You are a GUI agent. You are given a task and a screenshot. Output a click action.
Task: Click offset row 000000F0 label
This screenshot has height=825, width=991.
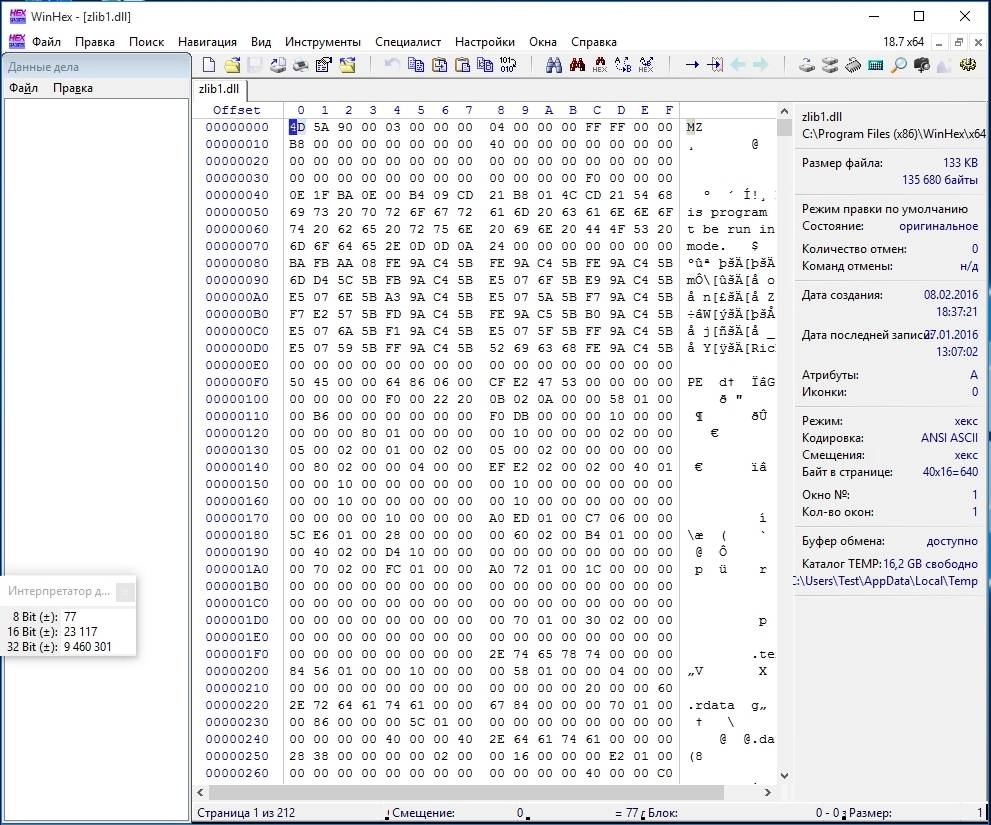click(x=237, y=382)
